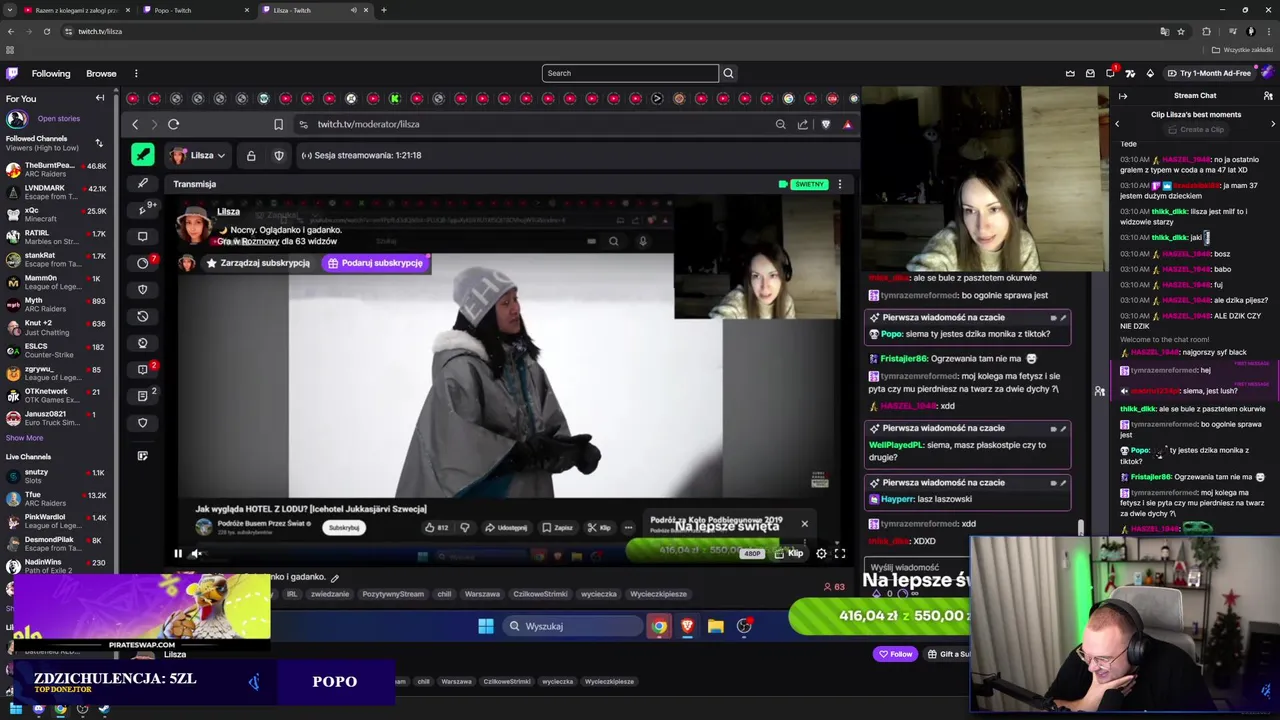This screenshot has width=1280, height=720.
Task: Click the Follow button
Action: [x=895, y=654]
